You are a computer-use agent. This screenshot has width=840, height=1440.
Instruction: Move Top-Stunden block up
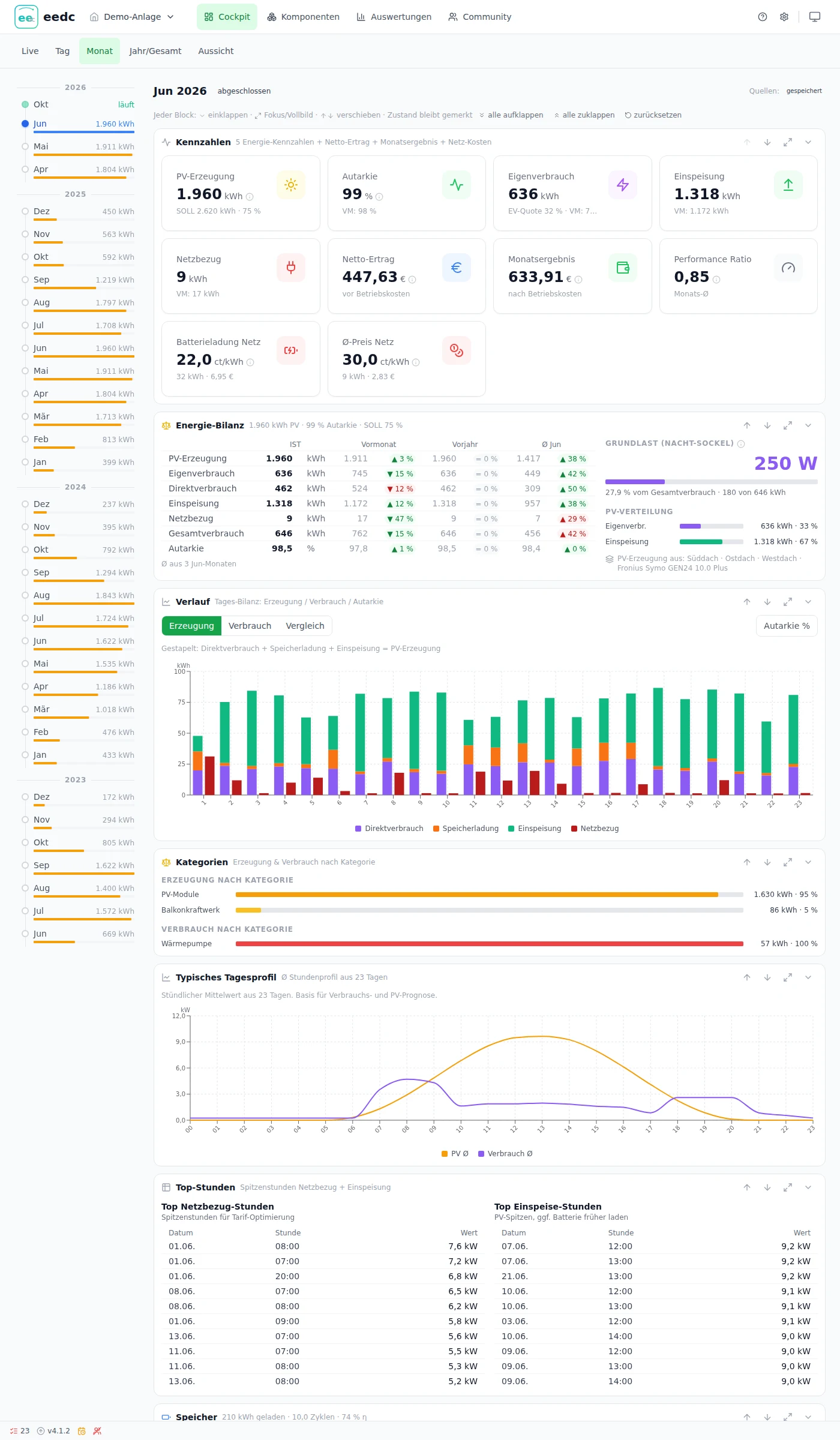tap(747, 1187)
